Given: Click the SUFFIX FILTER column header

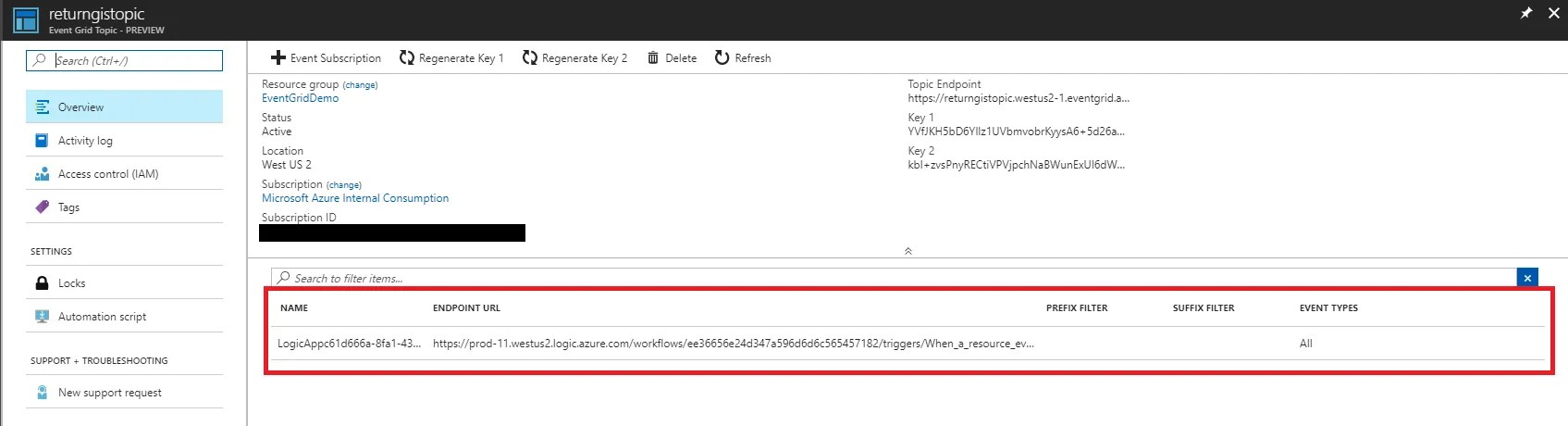Looking at the screenshot, I should click(1204, 308).
